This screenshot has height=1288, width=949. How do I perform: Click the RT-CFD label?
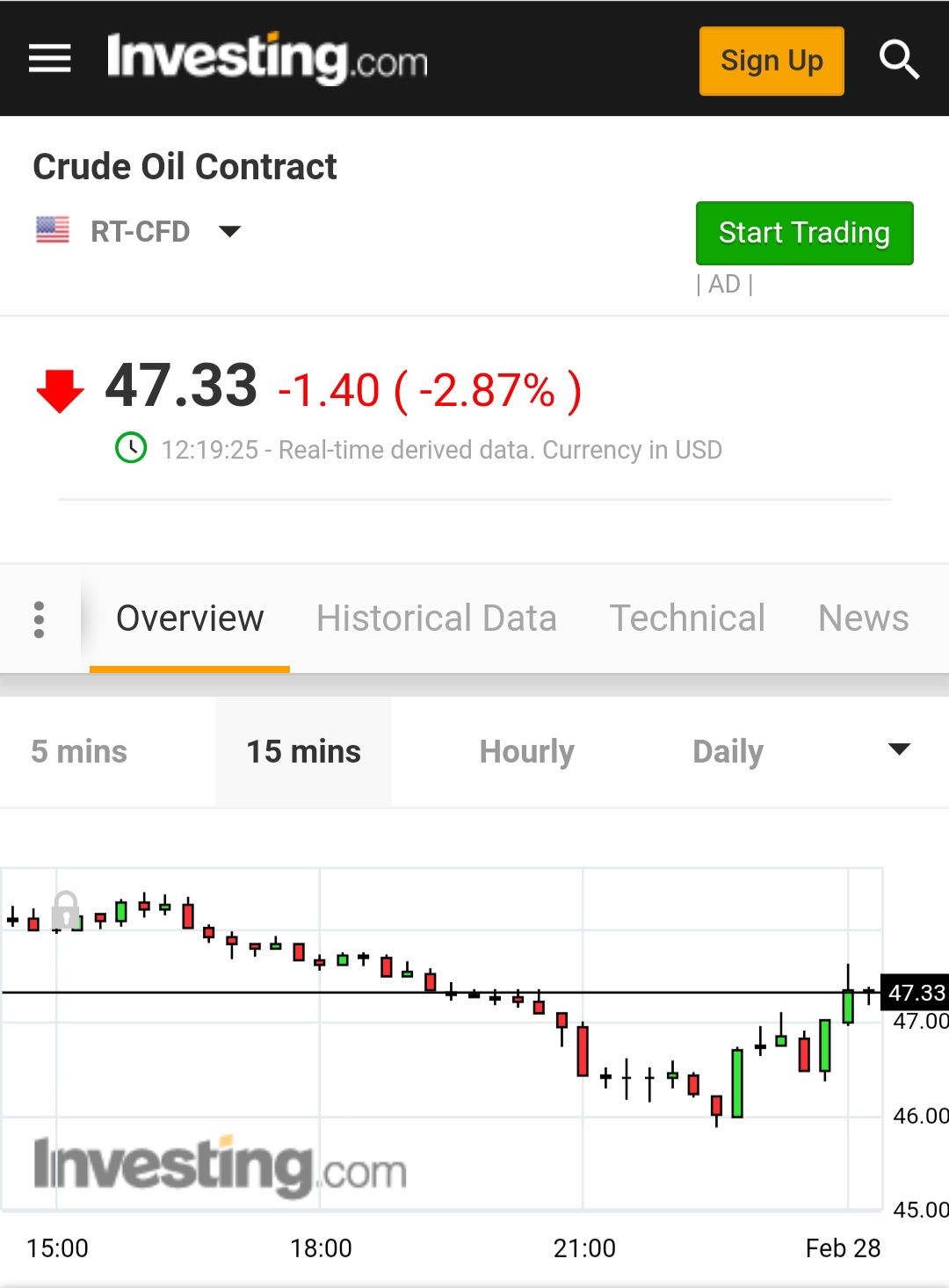[141, 232]
